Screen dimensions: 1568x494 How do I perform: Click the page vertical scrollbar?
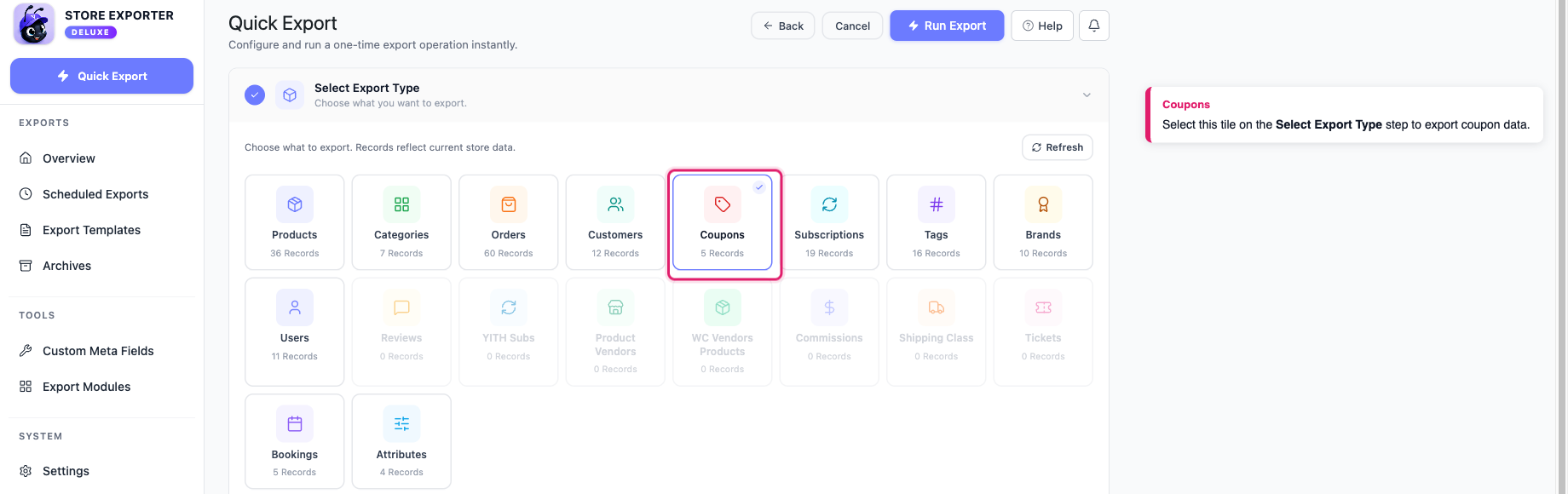click(x=1561, y=247)
